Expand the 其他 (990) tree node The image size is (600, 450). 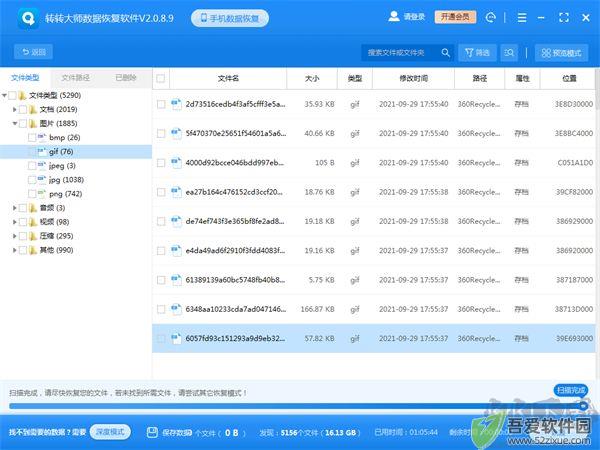pyautogui.click(x=15, y=250)
